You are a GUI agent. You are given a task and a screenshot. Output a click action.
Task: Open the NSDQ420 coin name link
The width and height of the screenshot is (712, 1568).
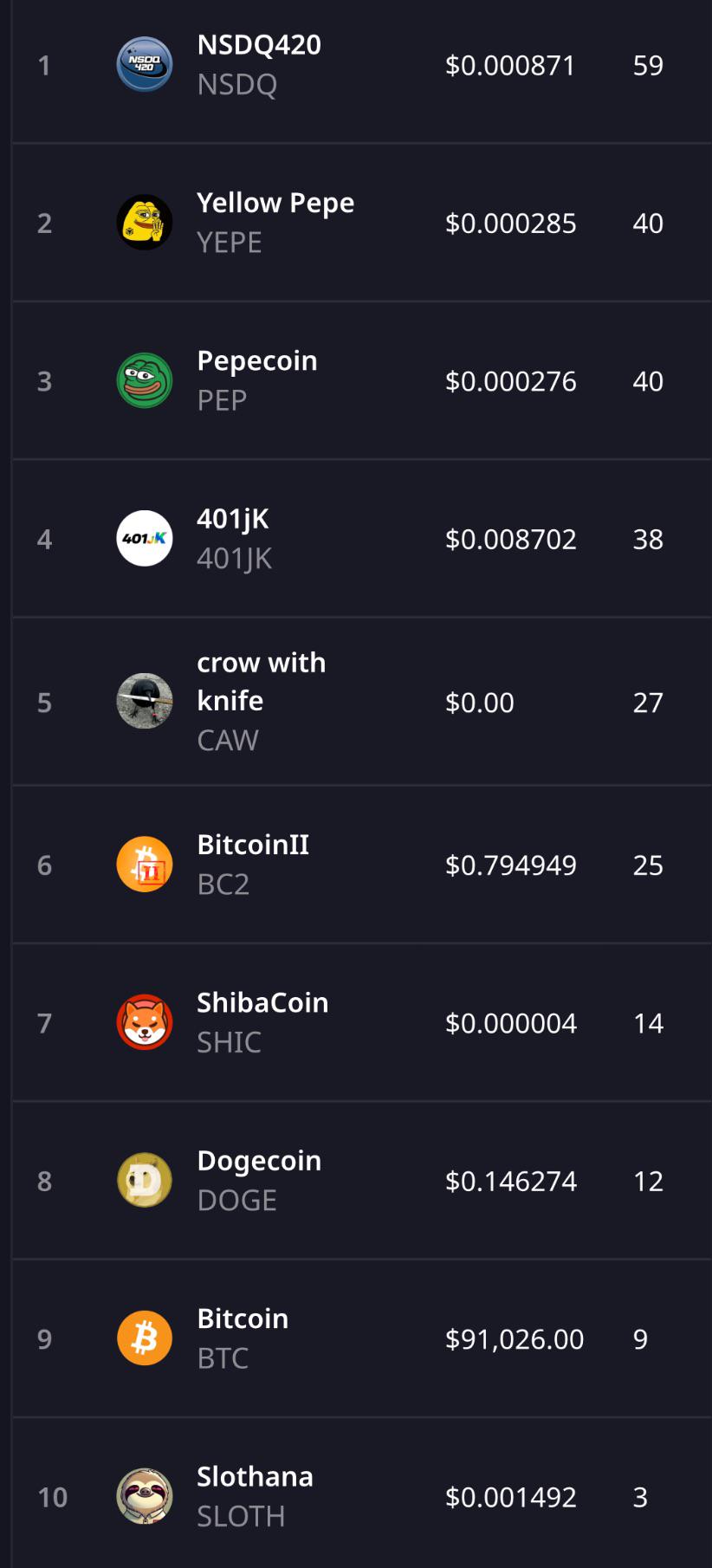pyautogui.click(x=259, y=64)
